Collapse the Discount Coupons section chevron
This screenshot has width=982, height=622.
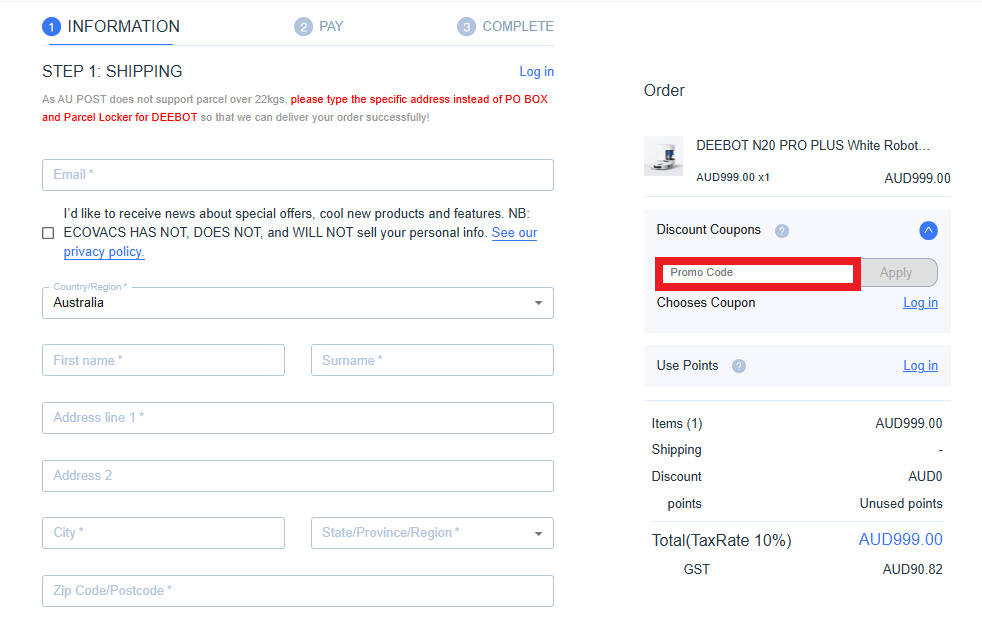(x=928, y=231)
